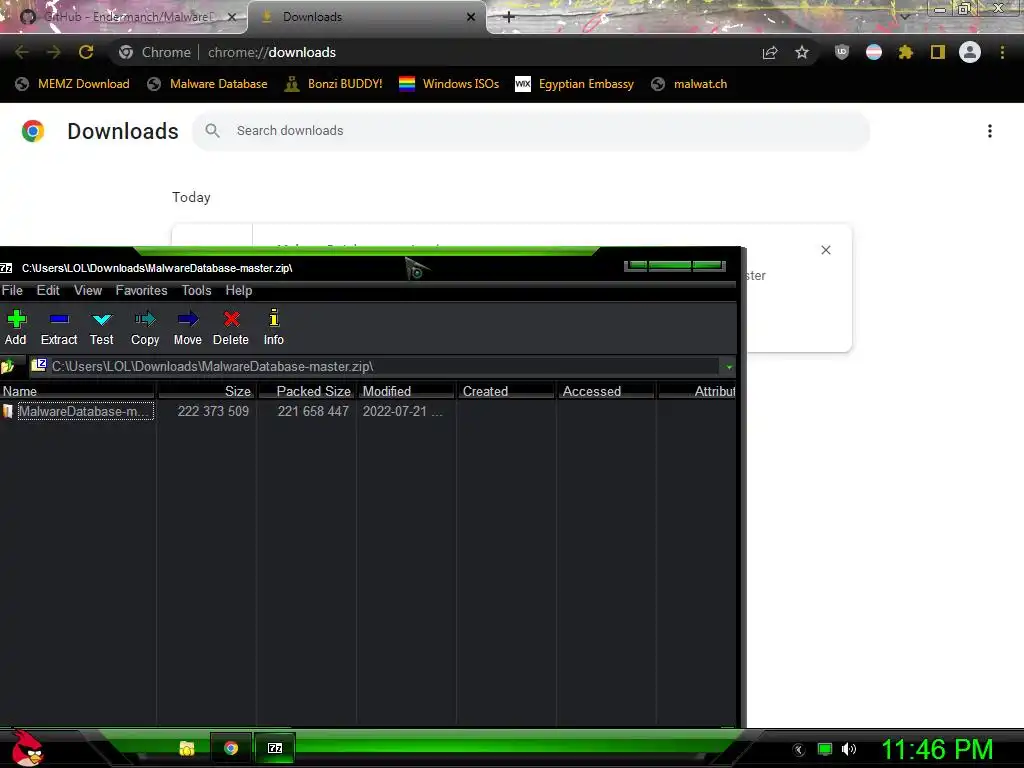Switch to Chrome from the taskbar
1024x768 pixels.
tap(231, 748)
